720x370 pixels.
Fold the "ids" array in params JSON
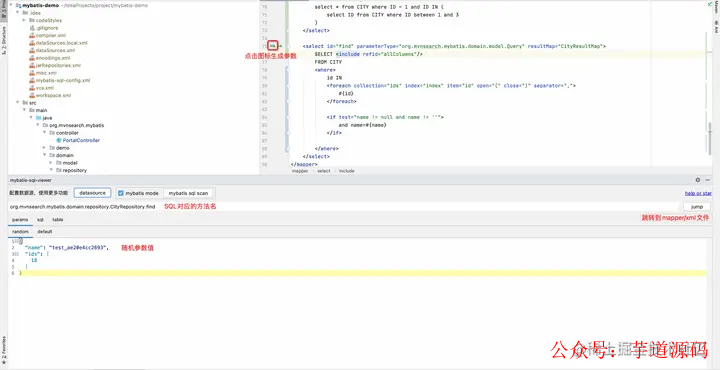(17, 253)
